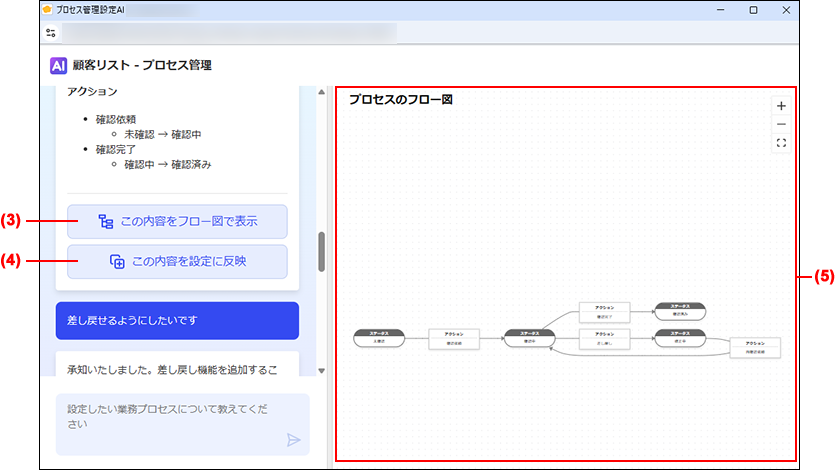Click the 確認完了 bullet text

(116, 150)
